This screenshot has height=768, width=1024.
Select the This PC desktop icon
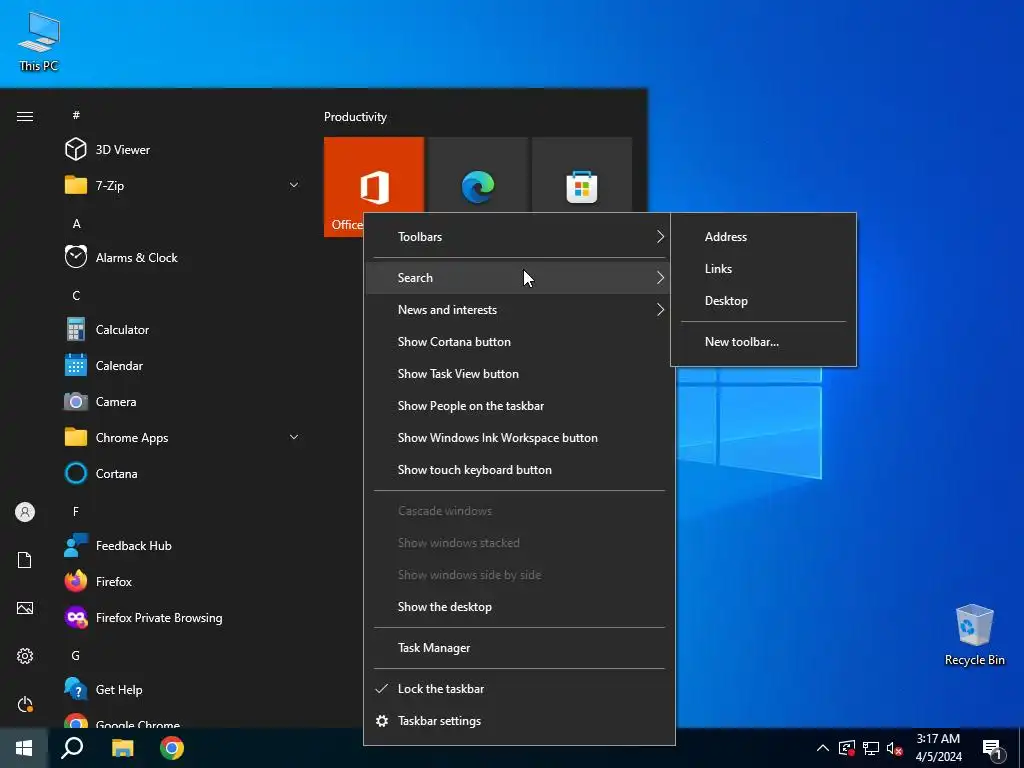tap(39, 40)
